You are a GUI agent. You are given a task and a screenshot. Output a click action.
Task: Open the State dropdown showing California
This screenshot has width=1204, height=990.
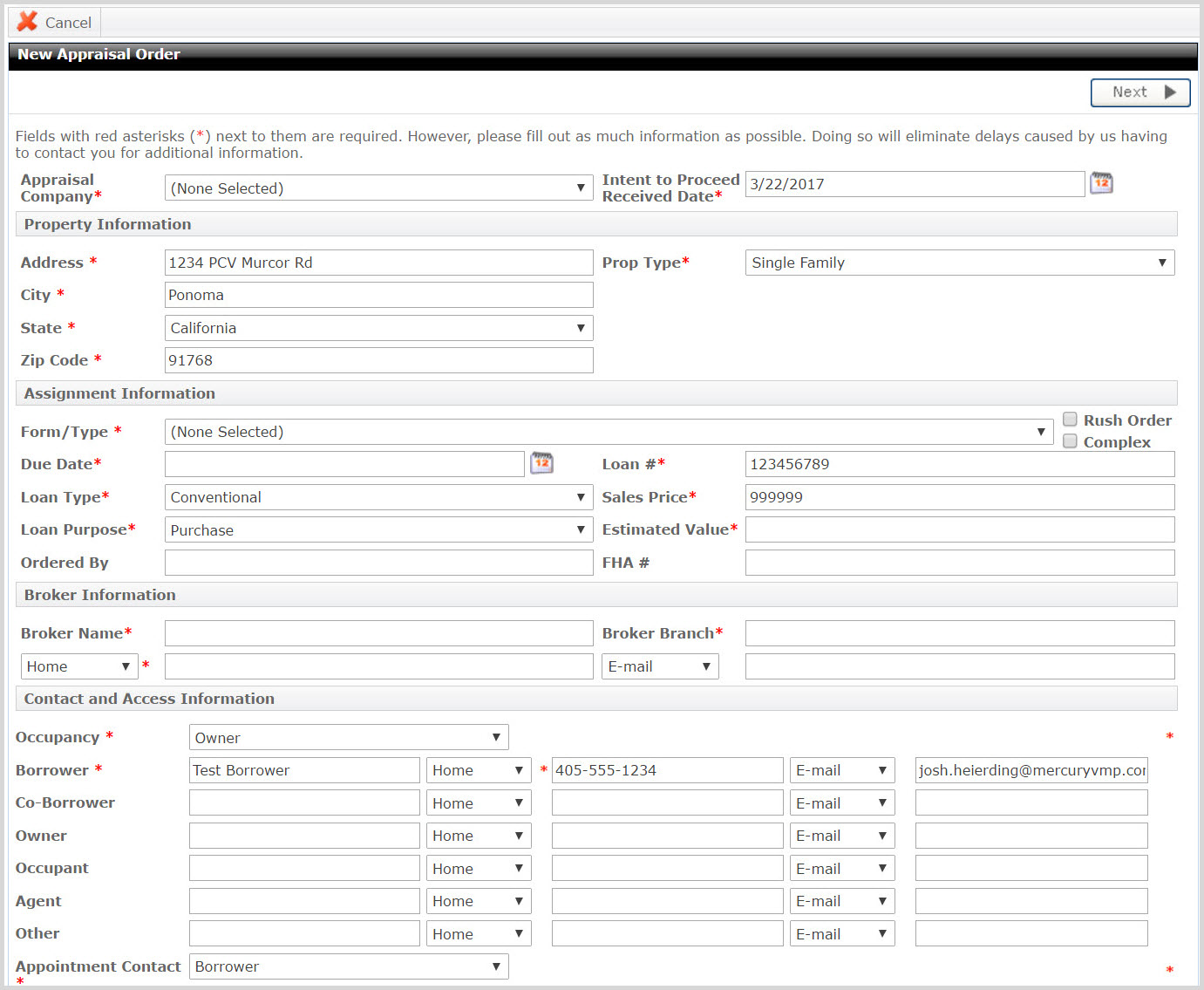click(378, 328)
